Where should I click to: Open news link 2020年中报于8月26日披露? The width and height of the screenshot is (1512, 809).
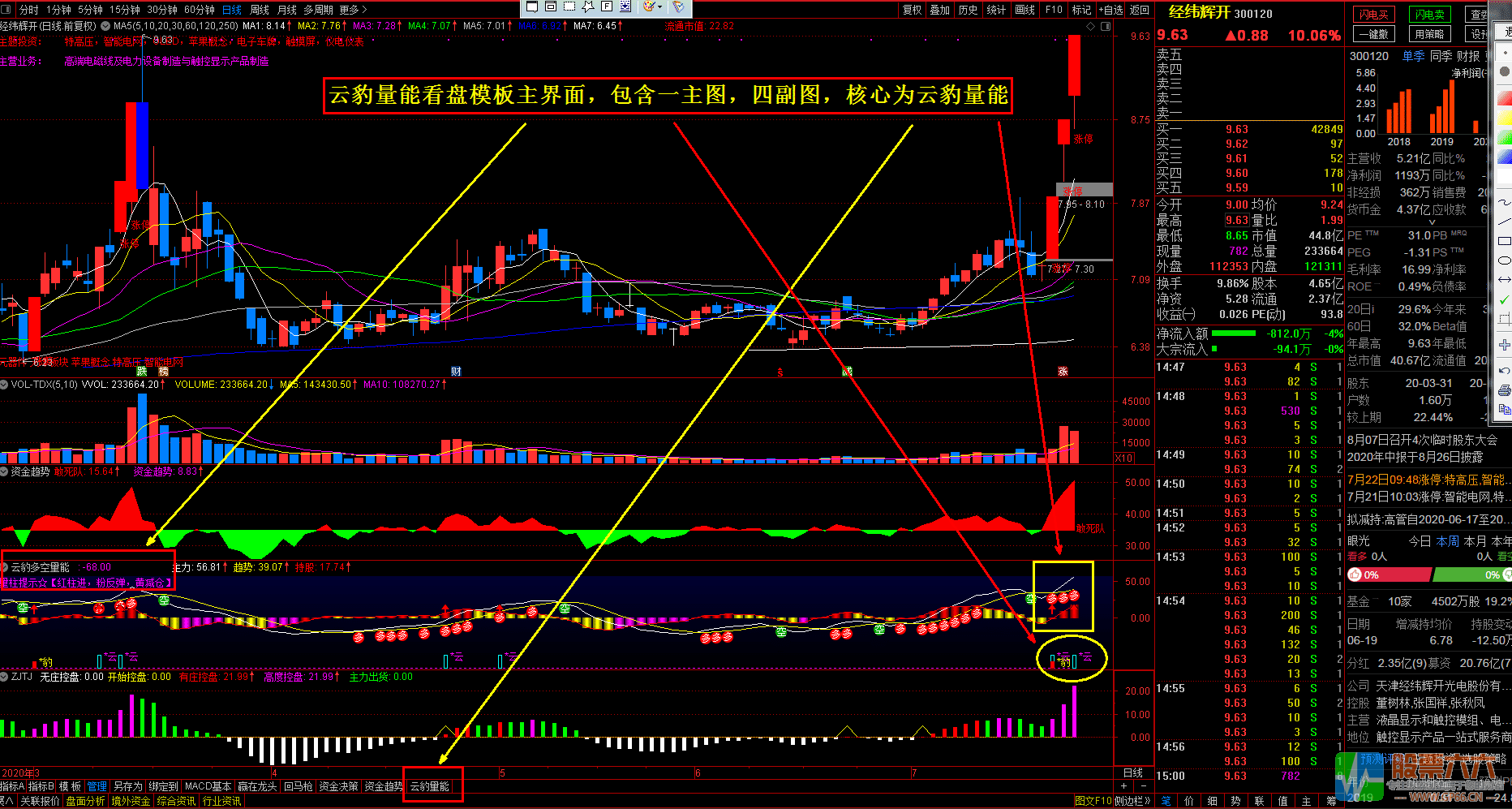tap(1415, 457)
